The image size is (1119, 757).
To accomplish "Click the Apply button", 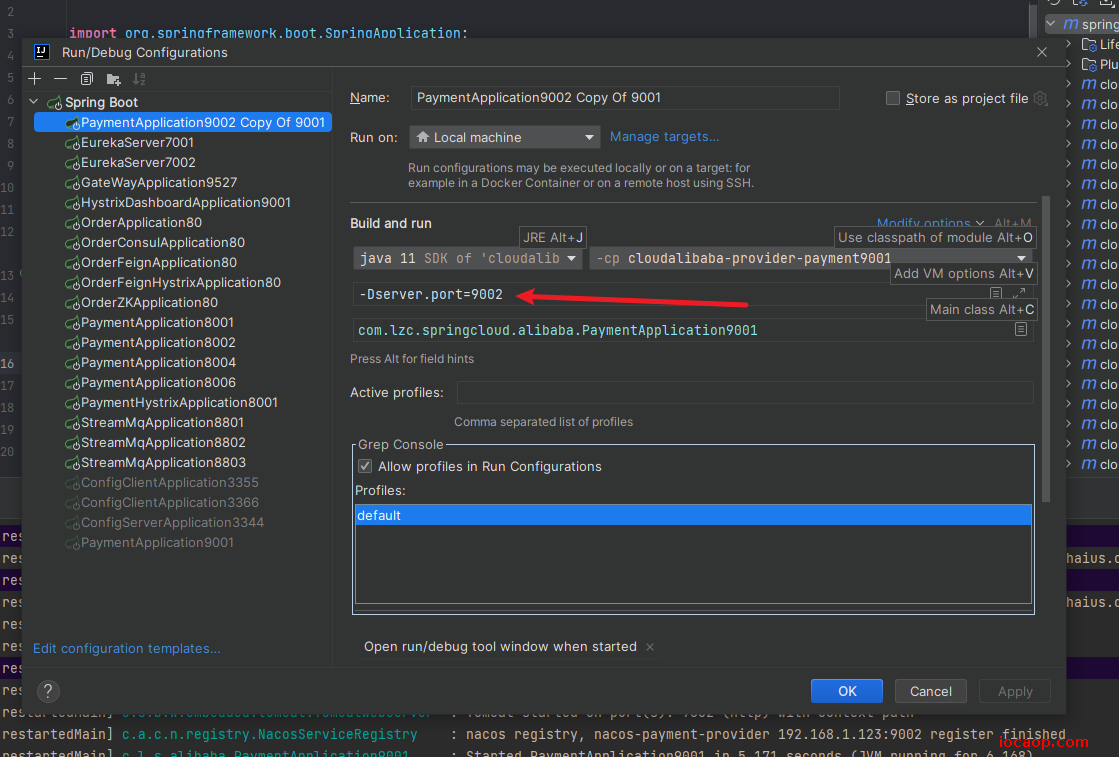I will coord(1015,691).
